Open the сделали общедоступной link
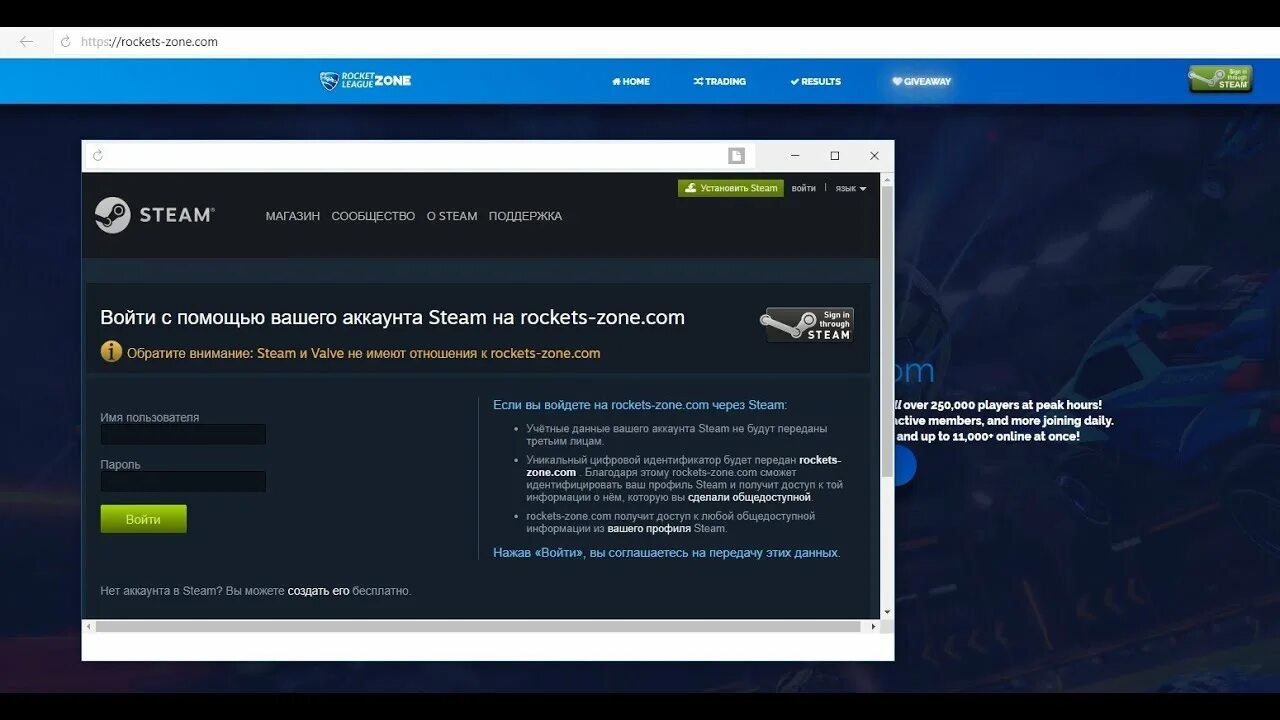 point(750,497)
